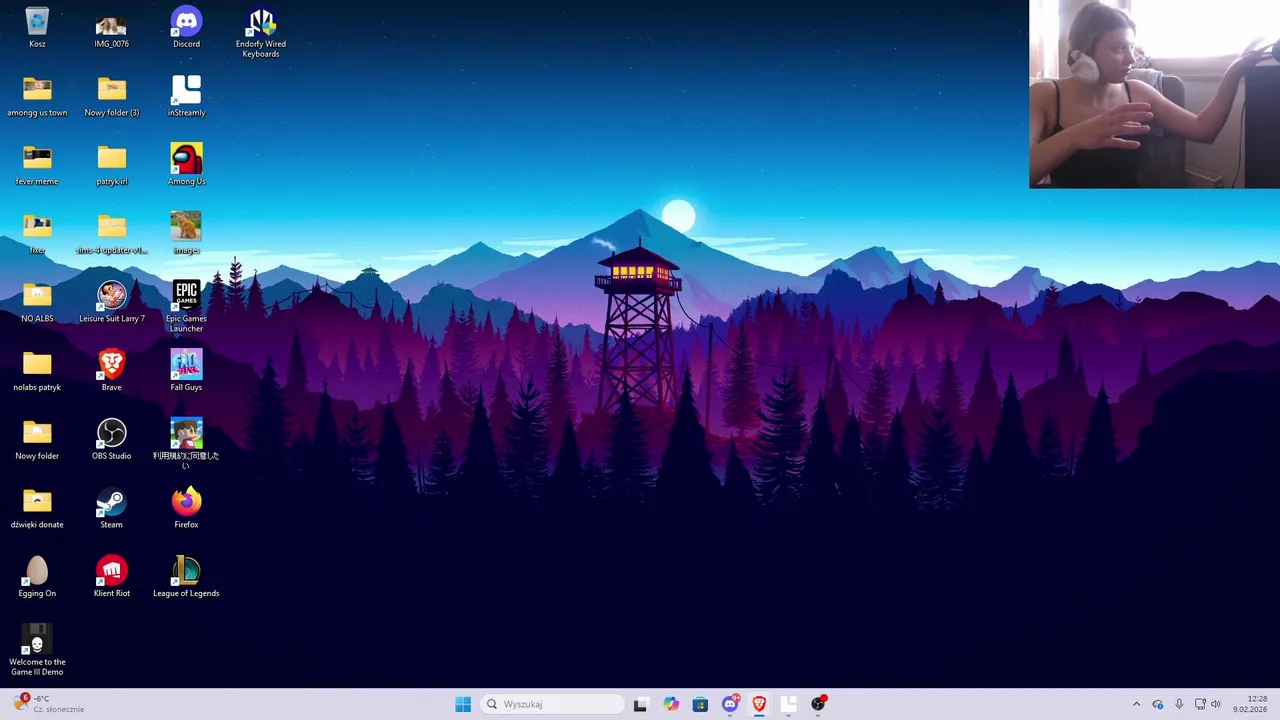Open the Nowy folder icon without a number
1280x720 pixels.
coord(37,441)
